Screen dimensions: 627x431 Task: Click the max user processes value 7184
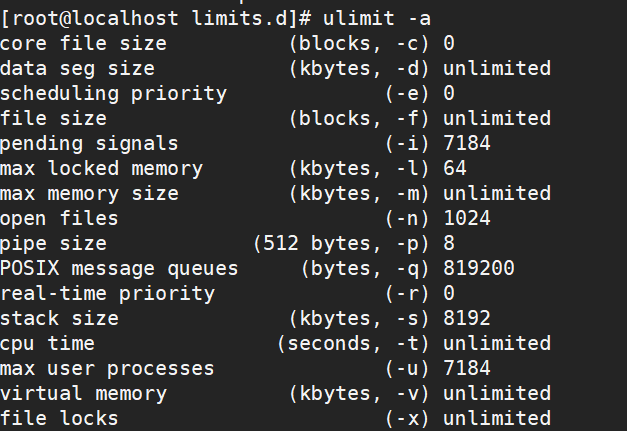pos(467,369)
